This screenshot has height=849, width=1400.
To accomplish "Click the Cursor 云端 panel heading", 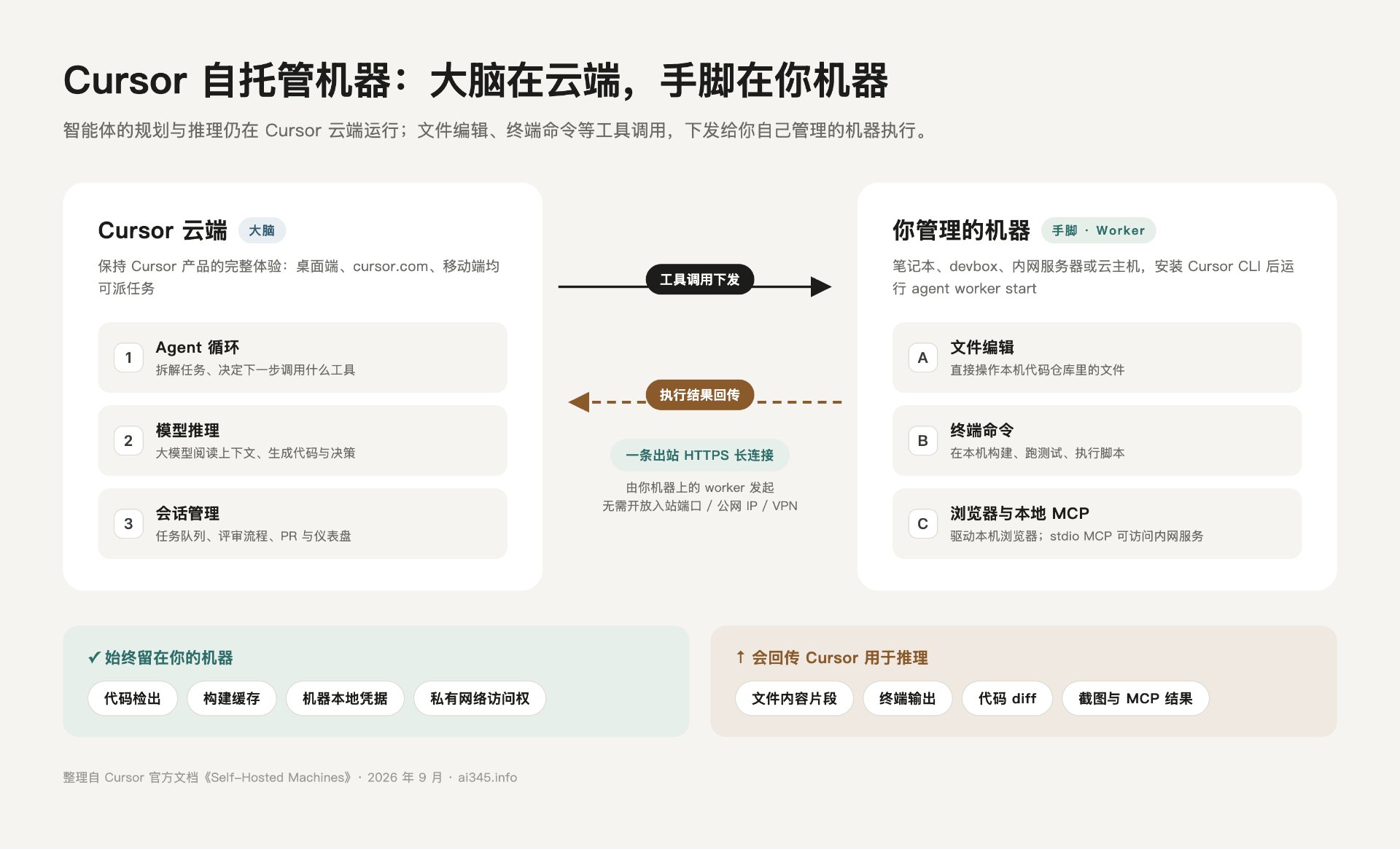I will [163, 230].
